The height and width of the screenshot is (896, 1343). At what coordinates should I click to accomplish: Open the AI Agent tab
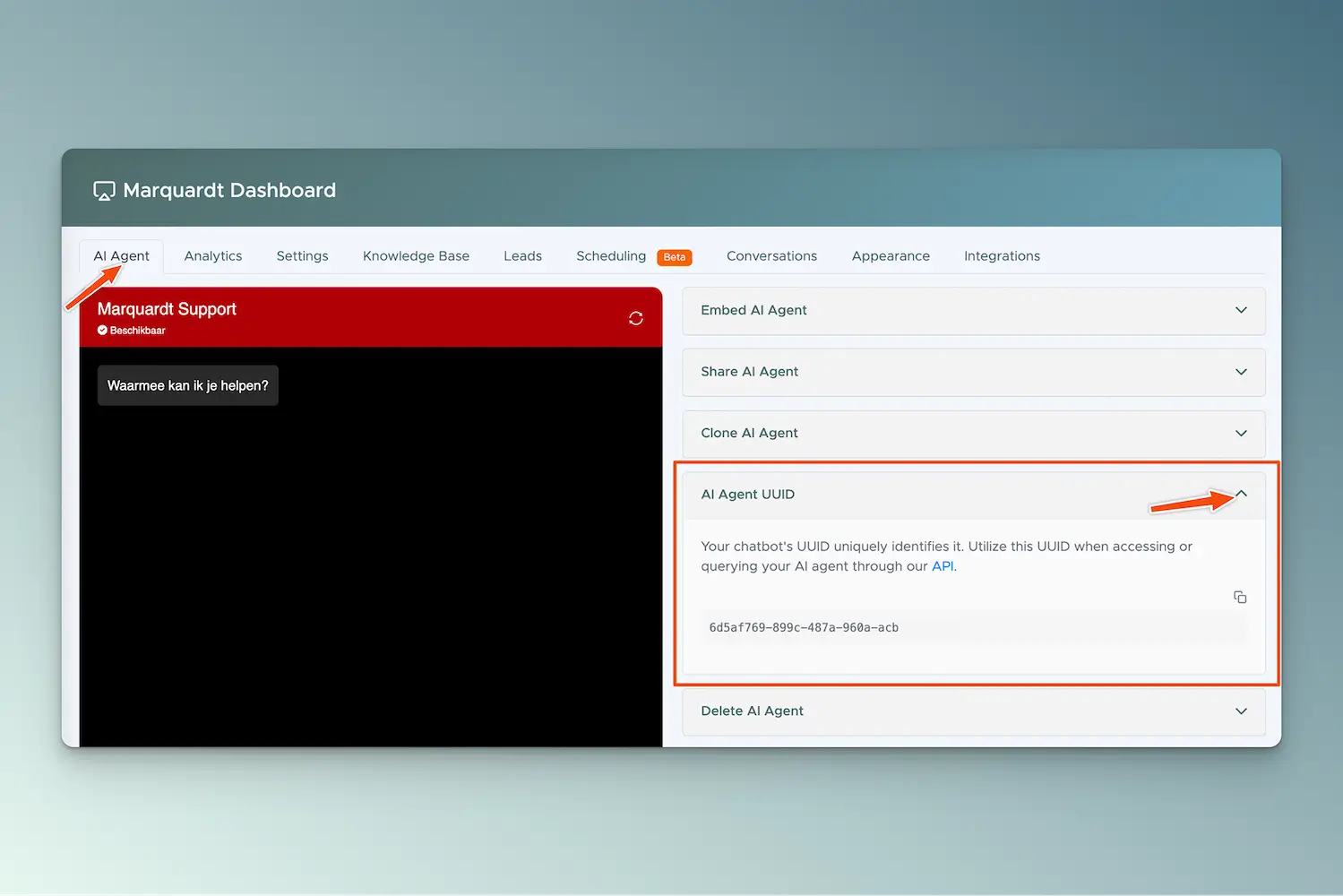122,256
